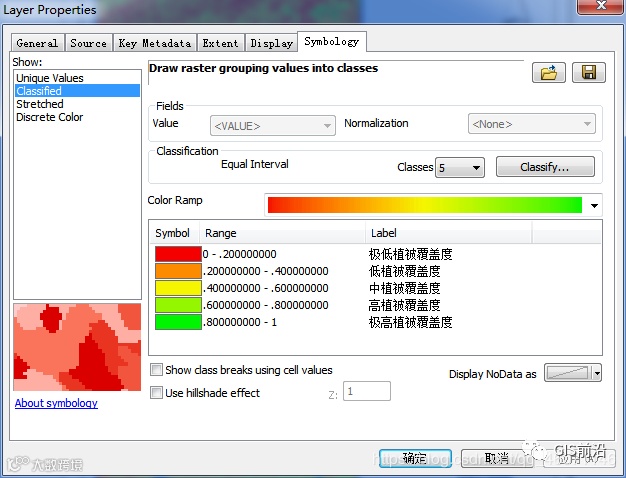Click the green swatch for .8 - 1 range
This screenshot has height=478, width=626.
[x=178, y=322]
